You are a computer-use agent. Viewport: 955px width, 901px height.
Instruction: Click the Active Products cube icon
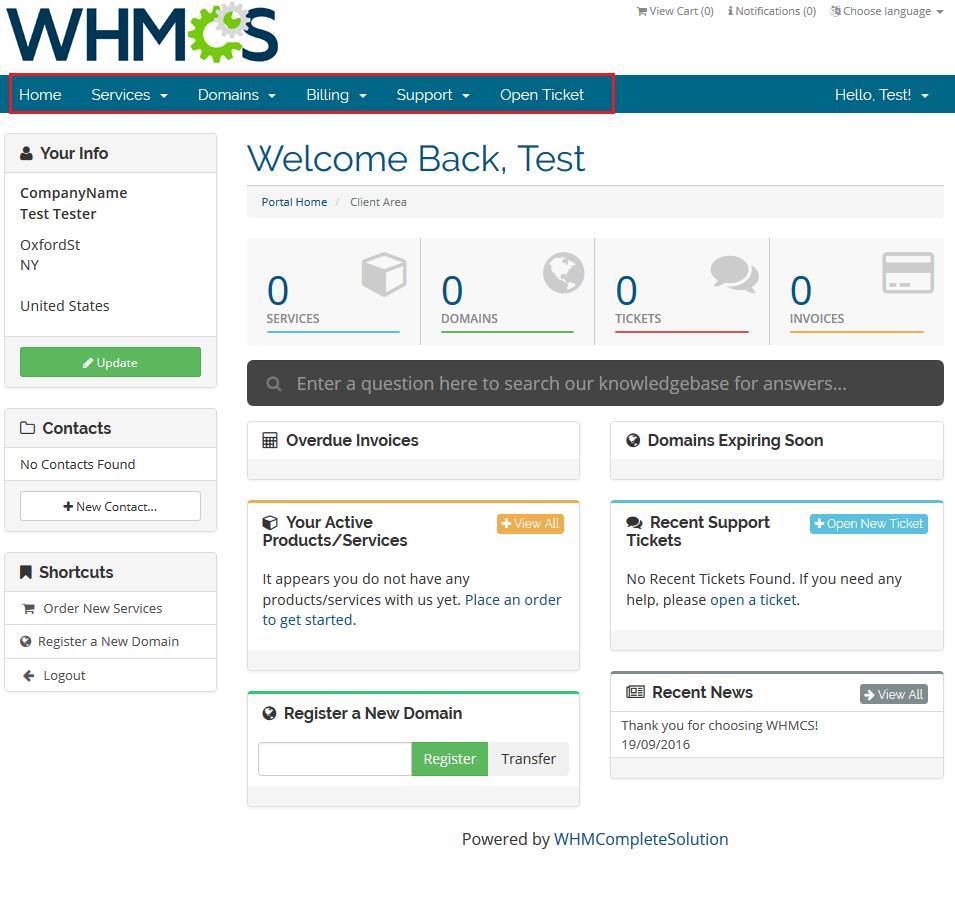(270, 523)
